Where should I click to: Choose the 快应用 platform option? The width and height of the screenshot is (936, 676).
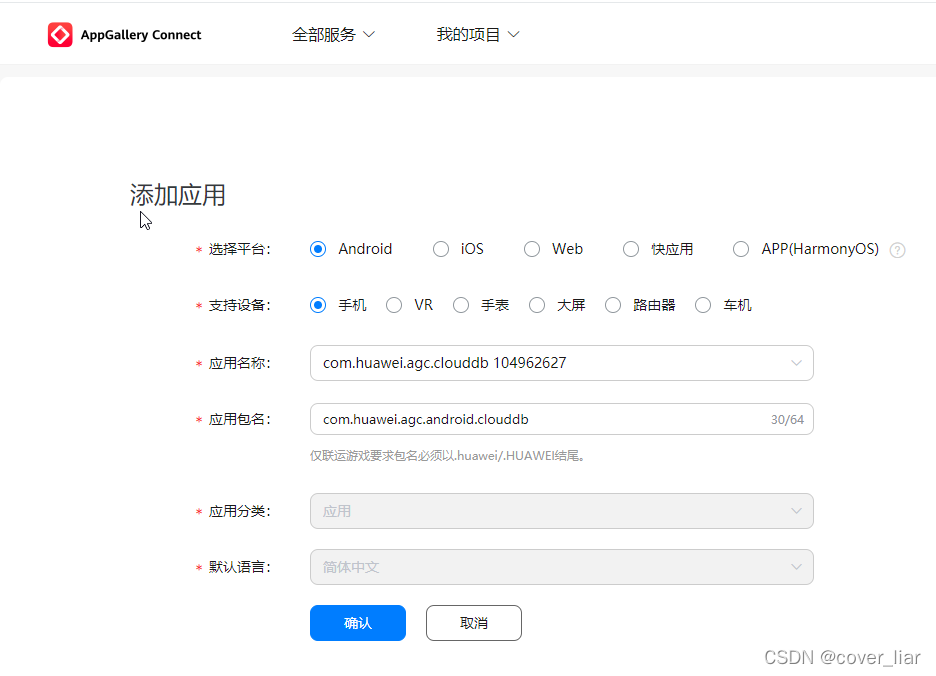pos(631,249)
